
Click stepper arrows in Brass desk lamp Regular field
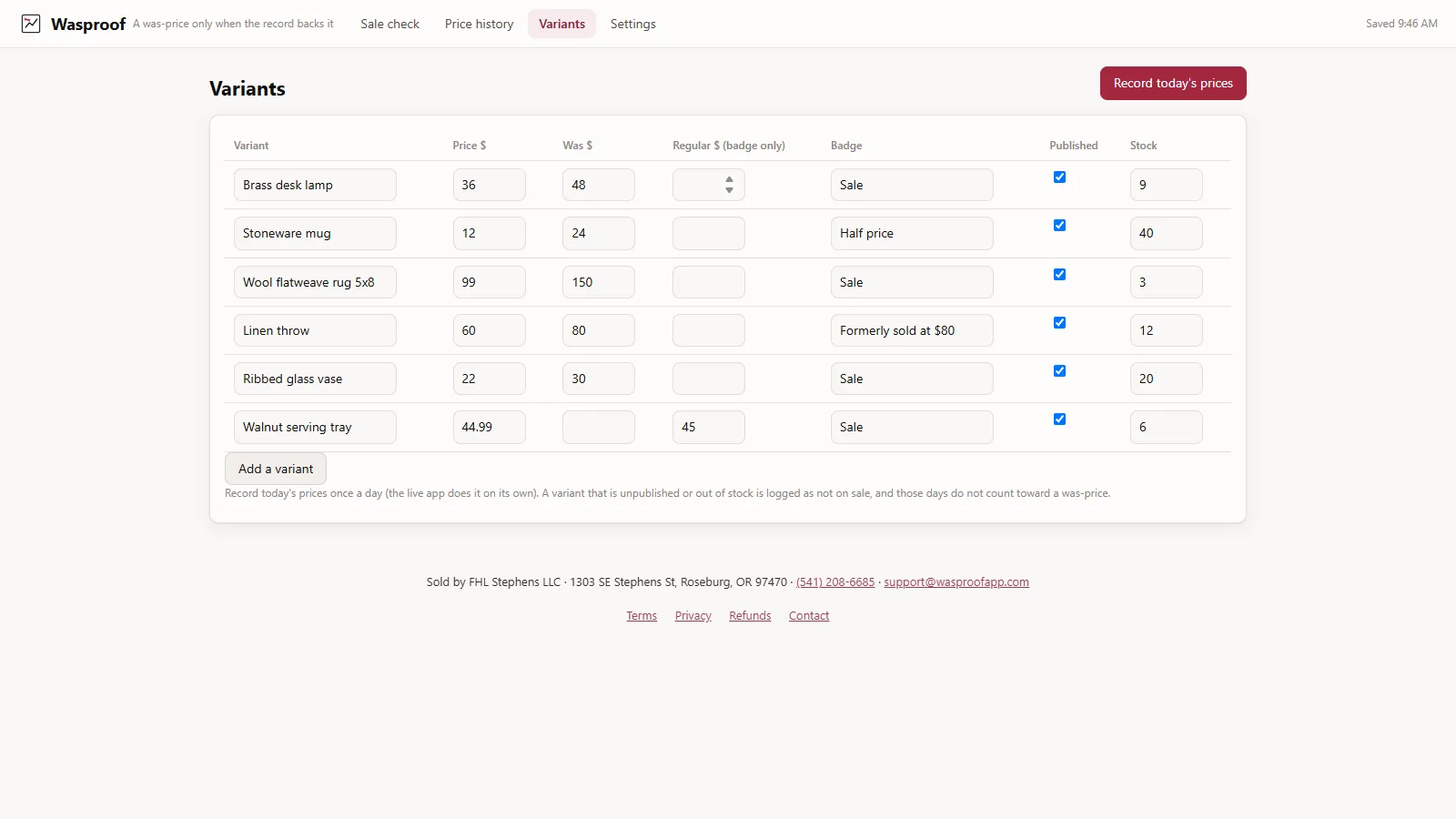pos(729,185)
